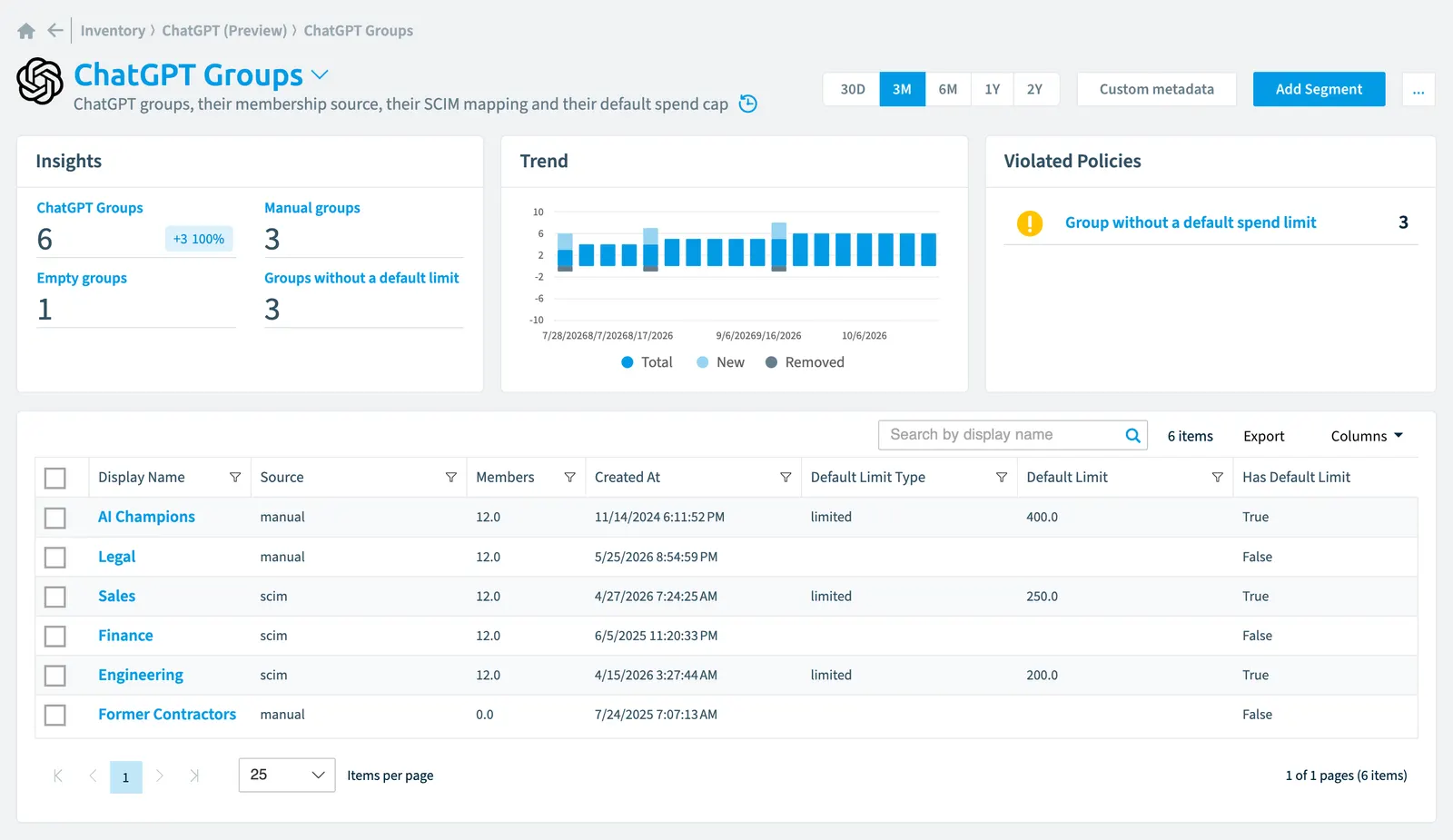Go to next page arrow

160,776
